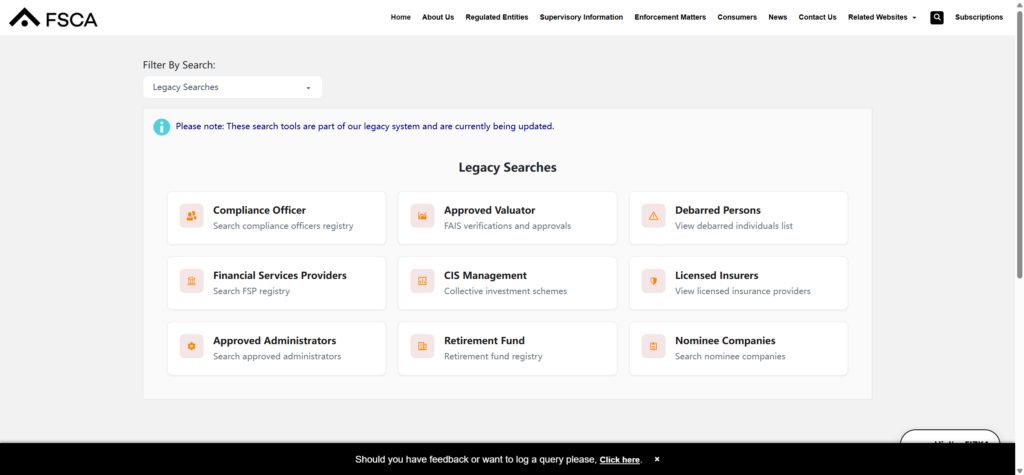This screenshot has height=475, width=1024.
Task: Open the Regulated Entities menu
Action: tap(496, 17)
